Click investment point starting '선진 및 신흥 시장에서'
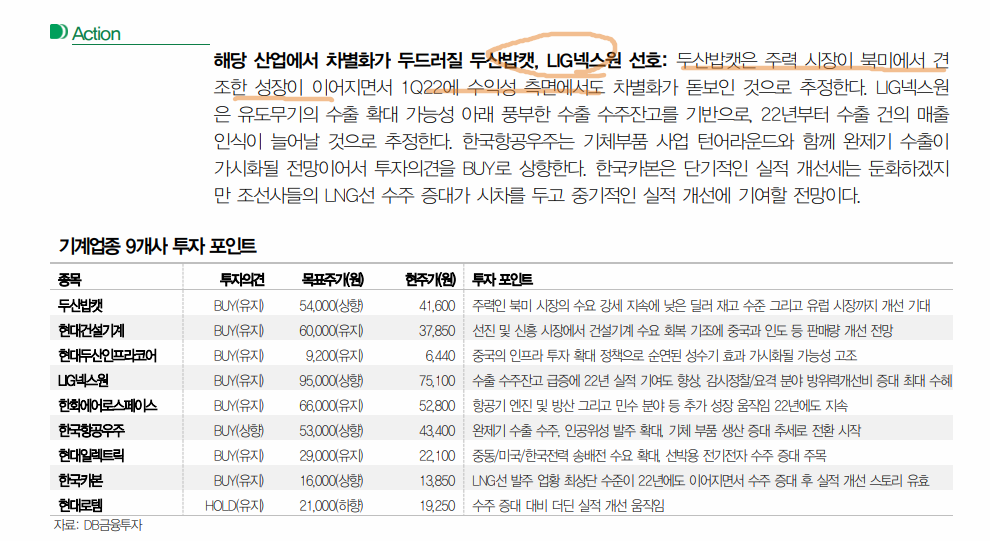 click(x=683, y=331)
